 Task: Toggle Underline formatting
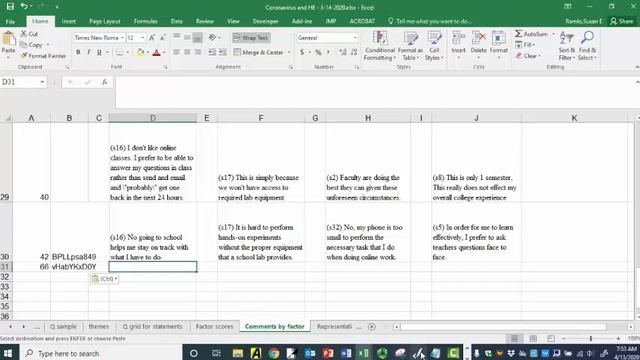(99, 52)
